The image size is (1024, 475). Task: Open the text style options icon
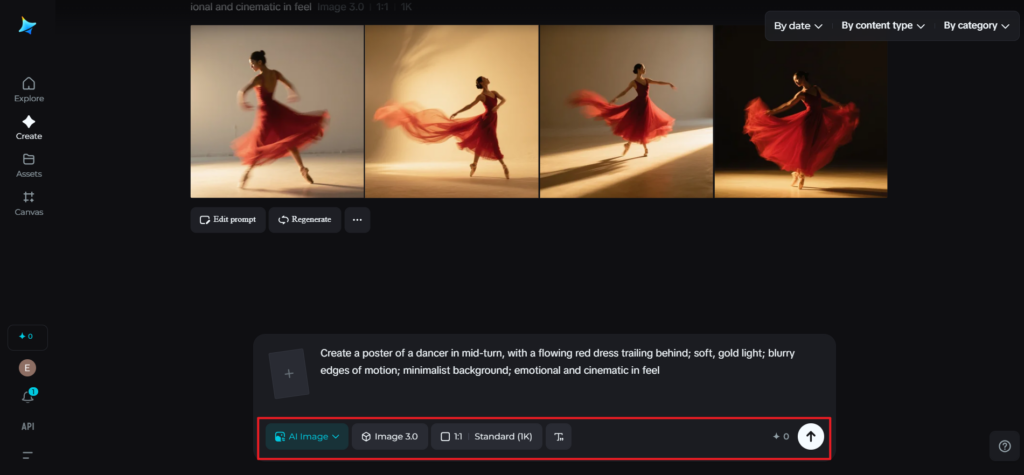coord(559,437)
